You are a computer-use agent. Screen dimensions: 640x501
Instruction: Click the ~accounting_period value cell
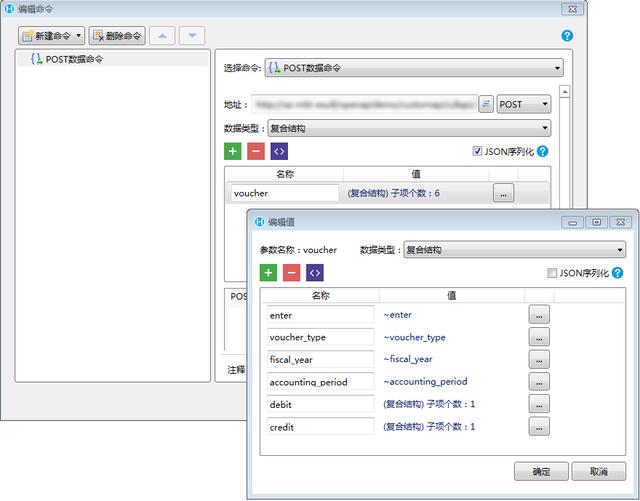point(425,382)
